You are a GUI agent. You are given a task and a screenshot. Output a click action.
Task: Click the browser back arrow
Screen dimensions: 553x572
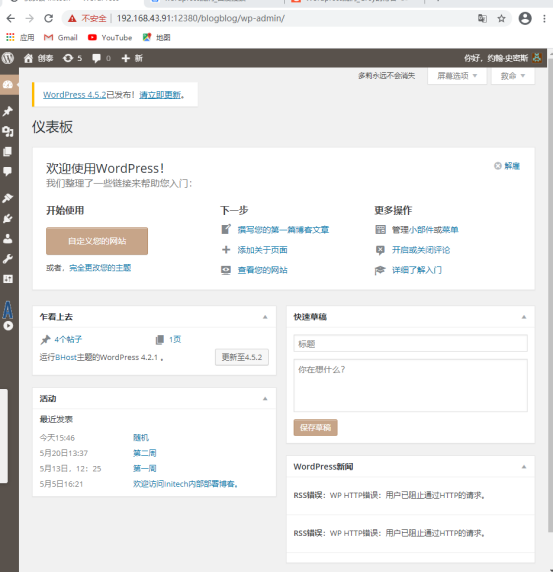coord(11,18)
